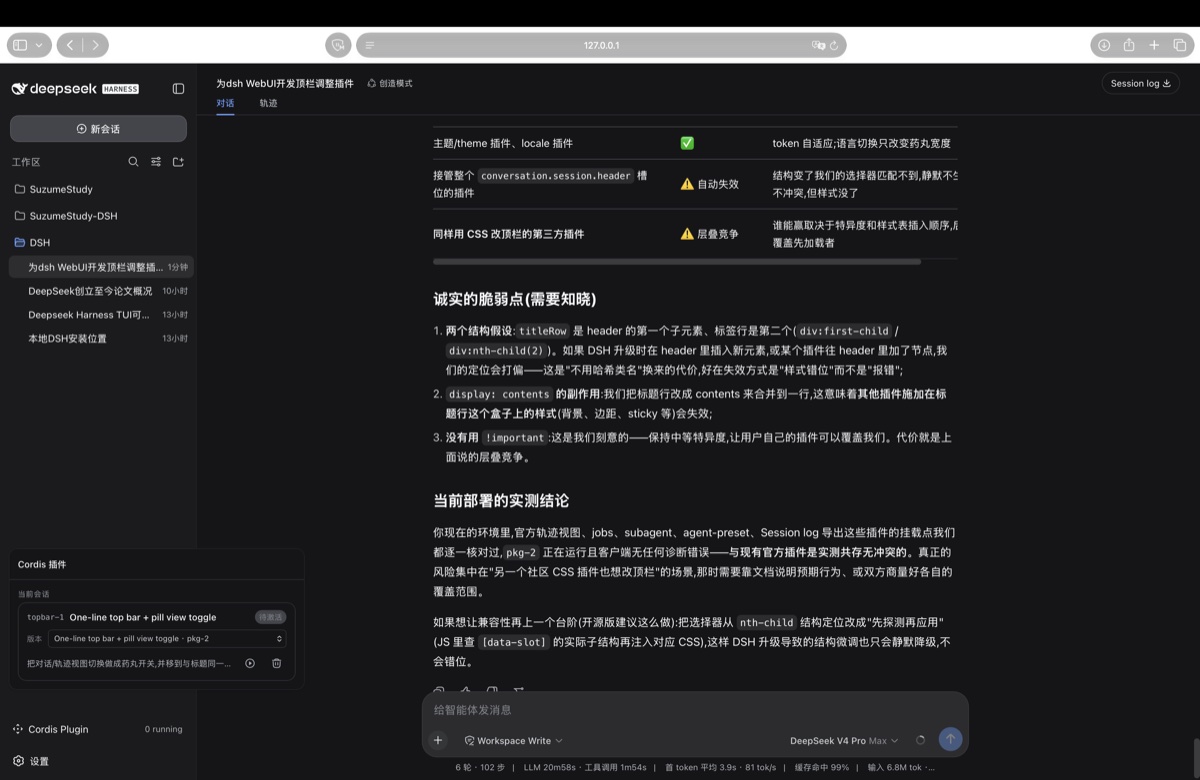This screenshot has height=780, width=1200.
Task: Click the second response action icon
Action: click(465, 691)
